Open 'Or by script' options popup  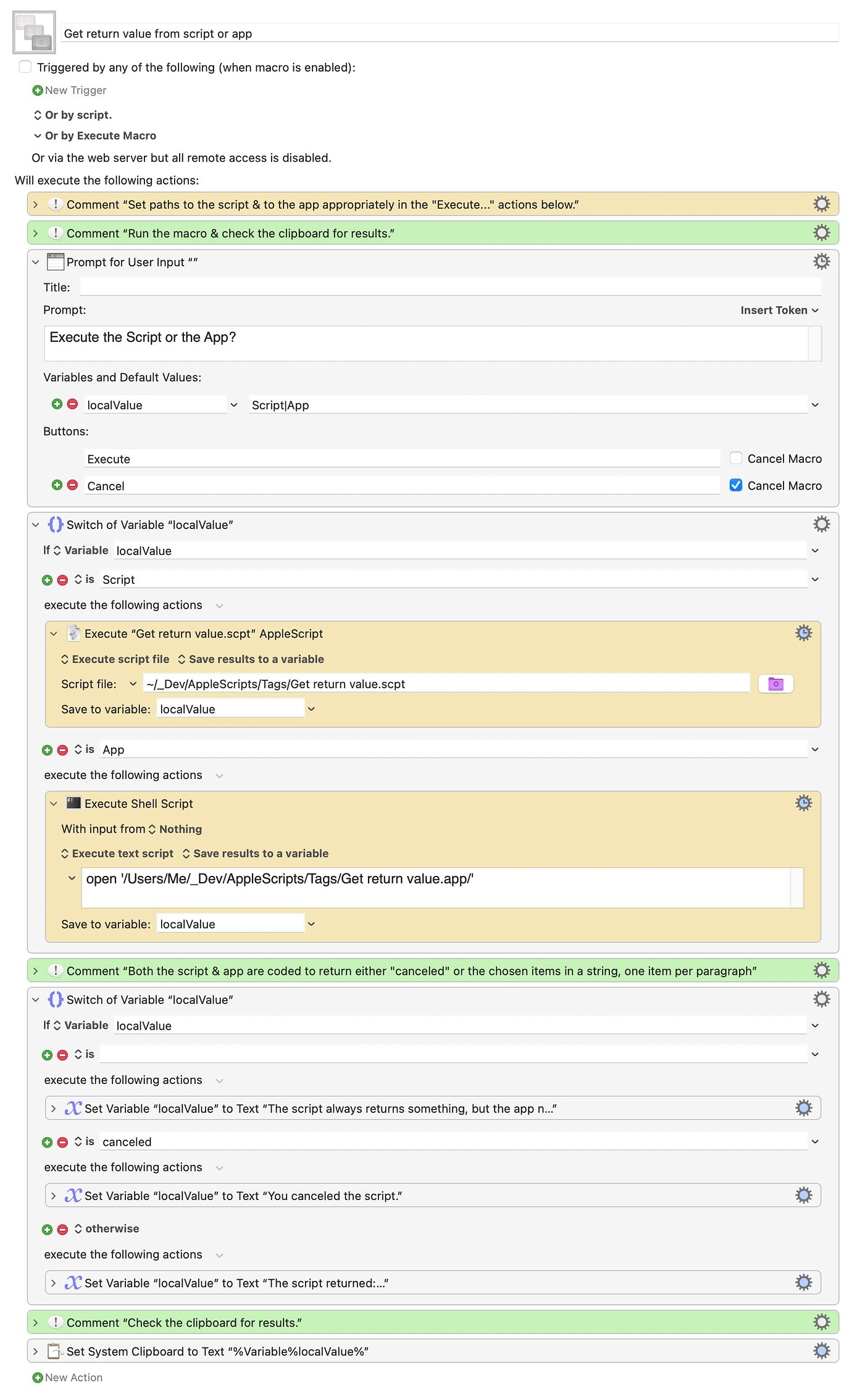coord(73,115)
